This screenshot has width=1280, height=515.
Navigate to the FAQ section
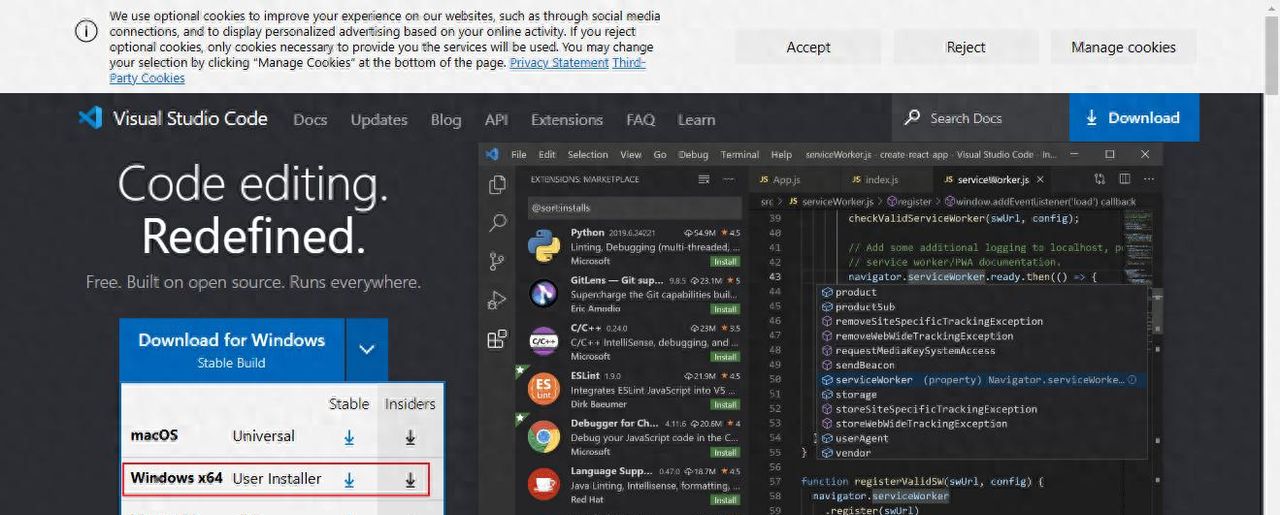tap(640, 119)
